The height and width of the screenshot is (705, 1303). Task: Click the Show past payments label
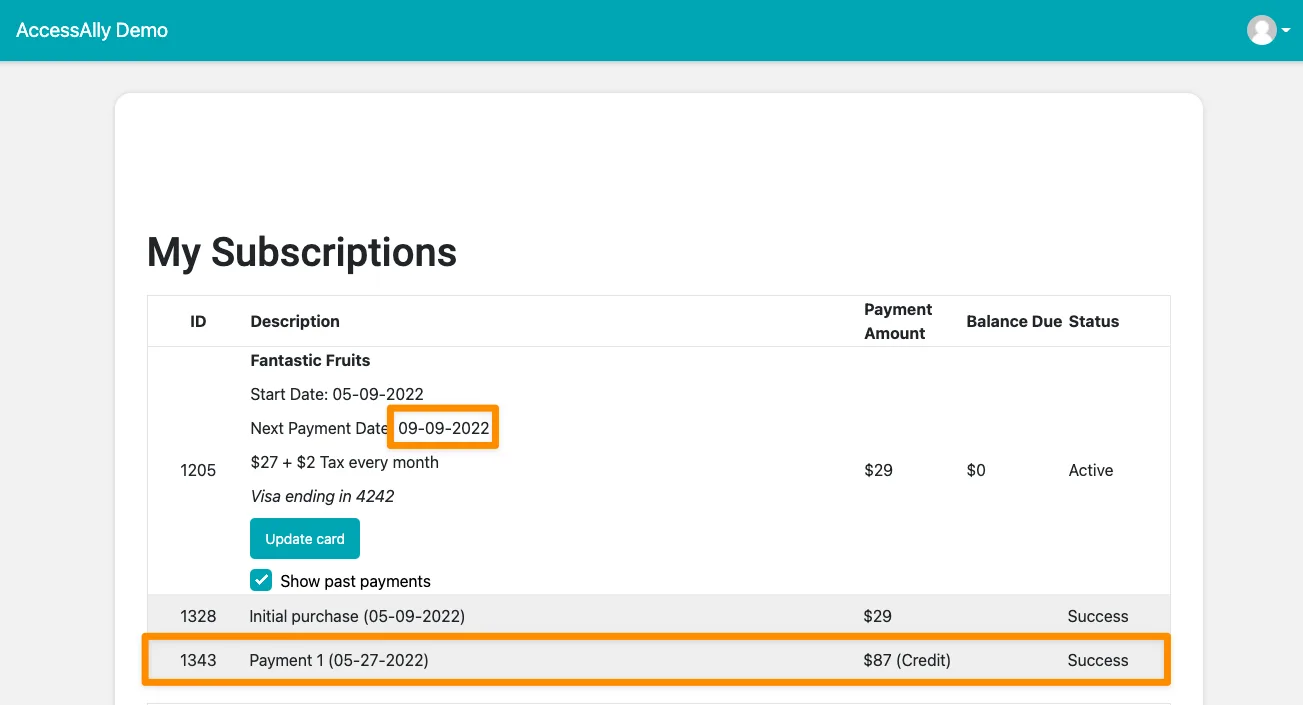coord(355,581)
